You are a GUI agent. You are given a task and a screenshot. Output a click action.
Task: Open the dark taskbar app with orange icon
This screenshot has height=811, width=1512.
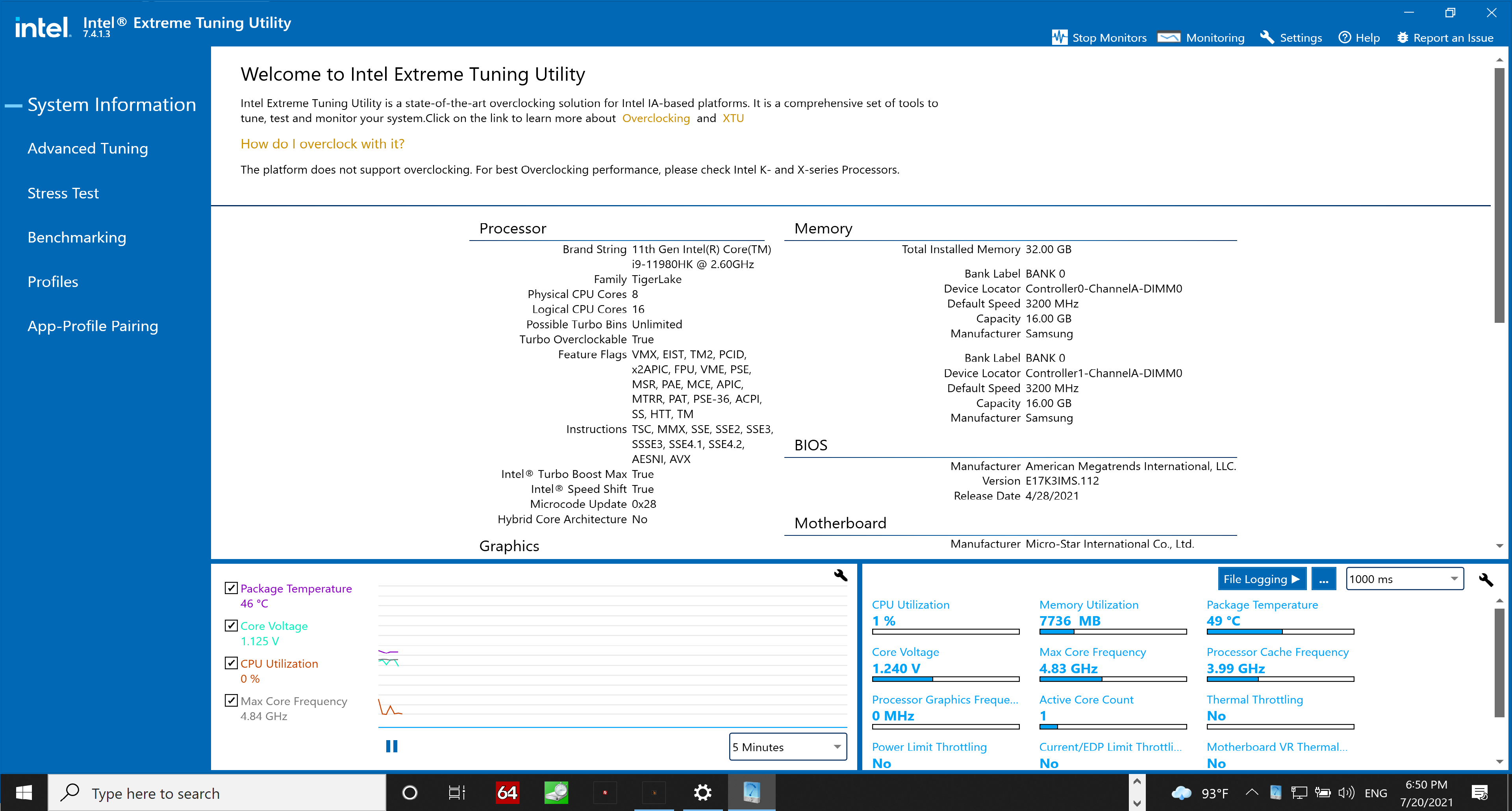point(654,793)
